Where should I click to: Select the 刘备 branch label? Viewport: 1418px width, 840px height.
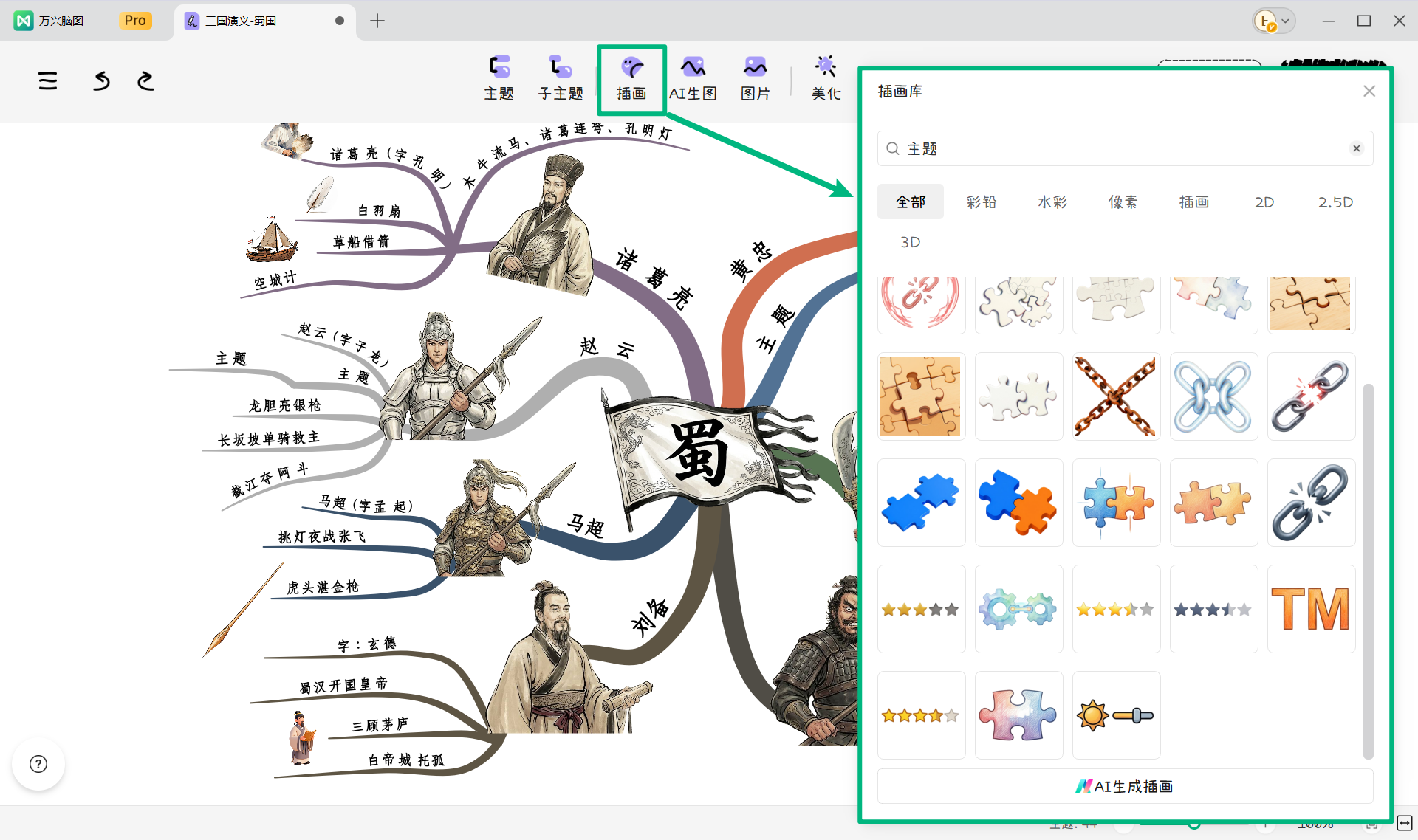651,618
